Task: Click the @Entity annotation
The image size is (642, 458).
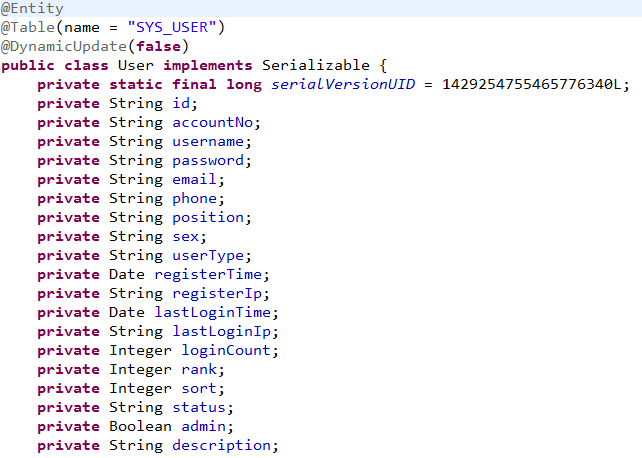Action: tap(32, 8)
